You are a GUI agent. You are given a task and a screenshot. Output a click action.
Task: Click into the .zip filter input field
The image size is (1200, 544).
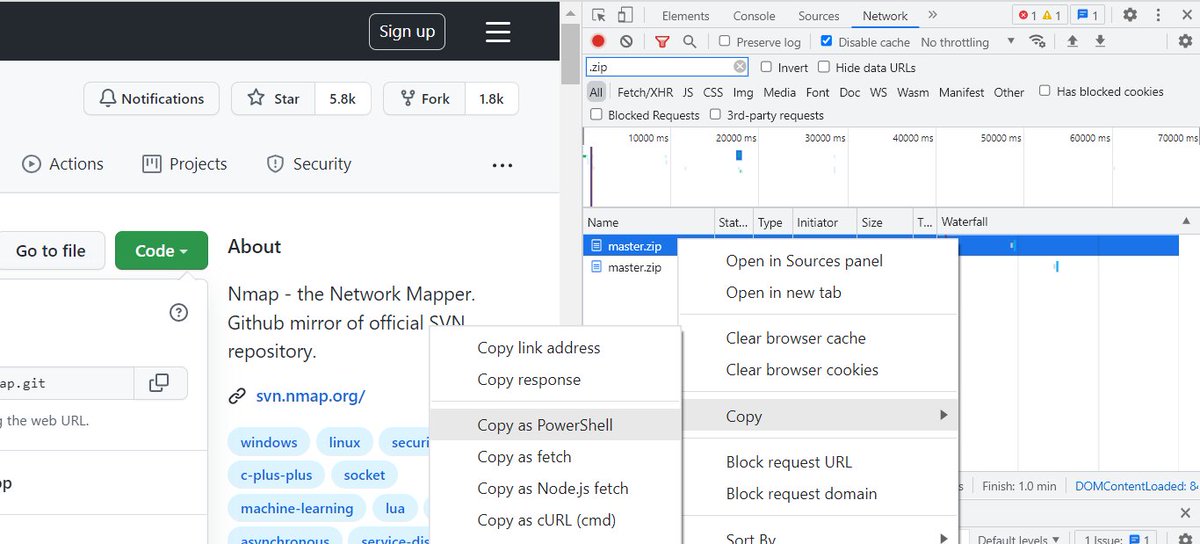[x=659, y=67]
